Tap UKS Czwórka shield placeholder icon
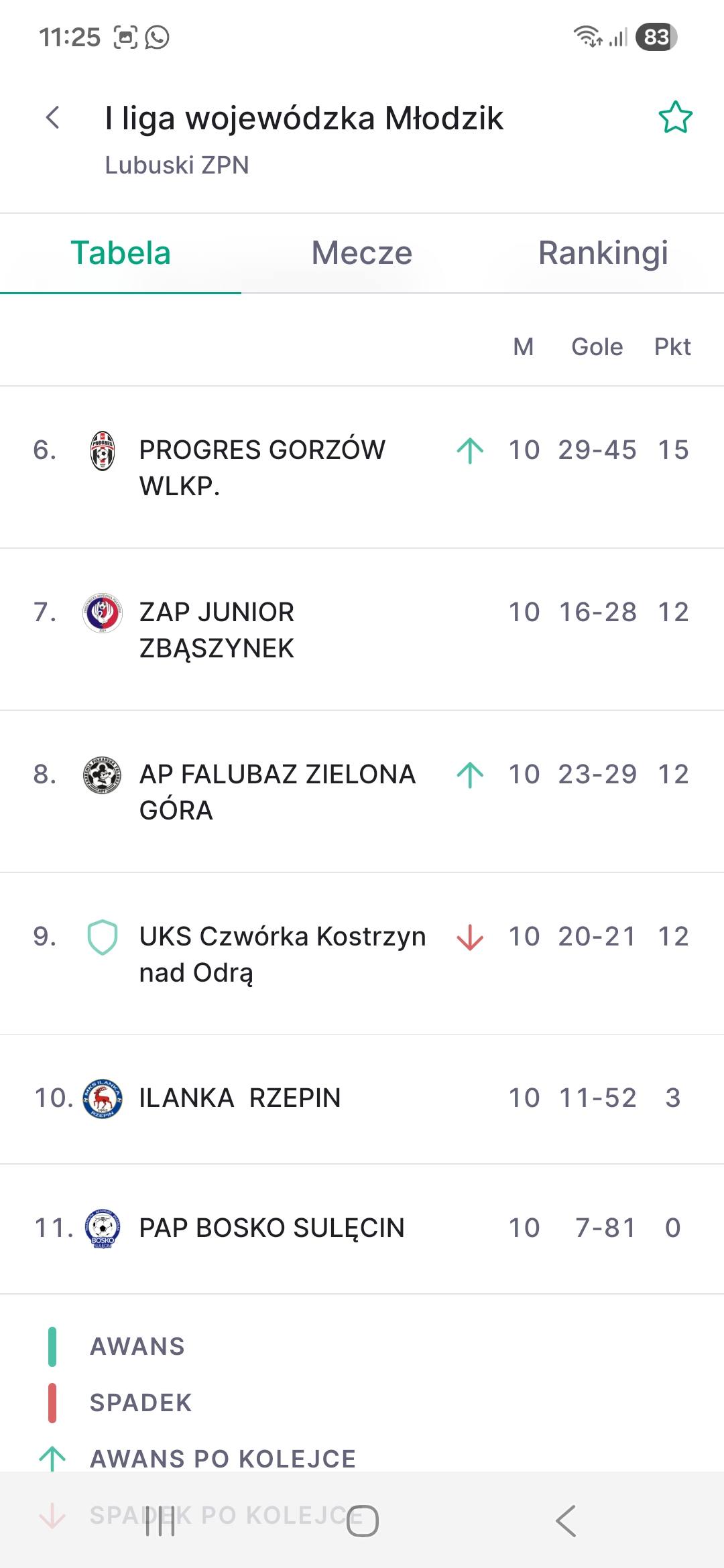 [x=103, y=937]
